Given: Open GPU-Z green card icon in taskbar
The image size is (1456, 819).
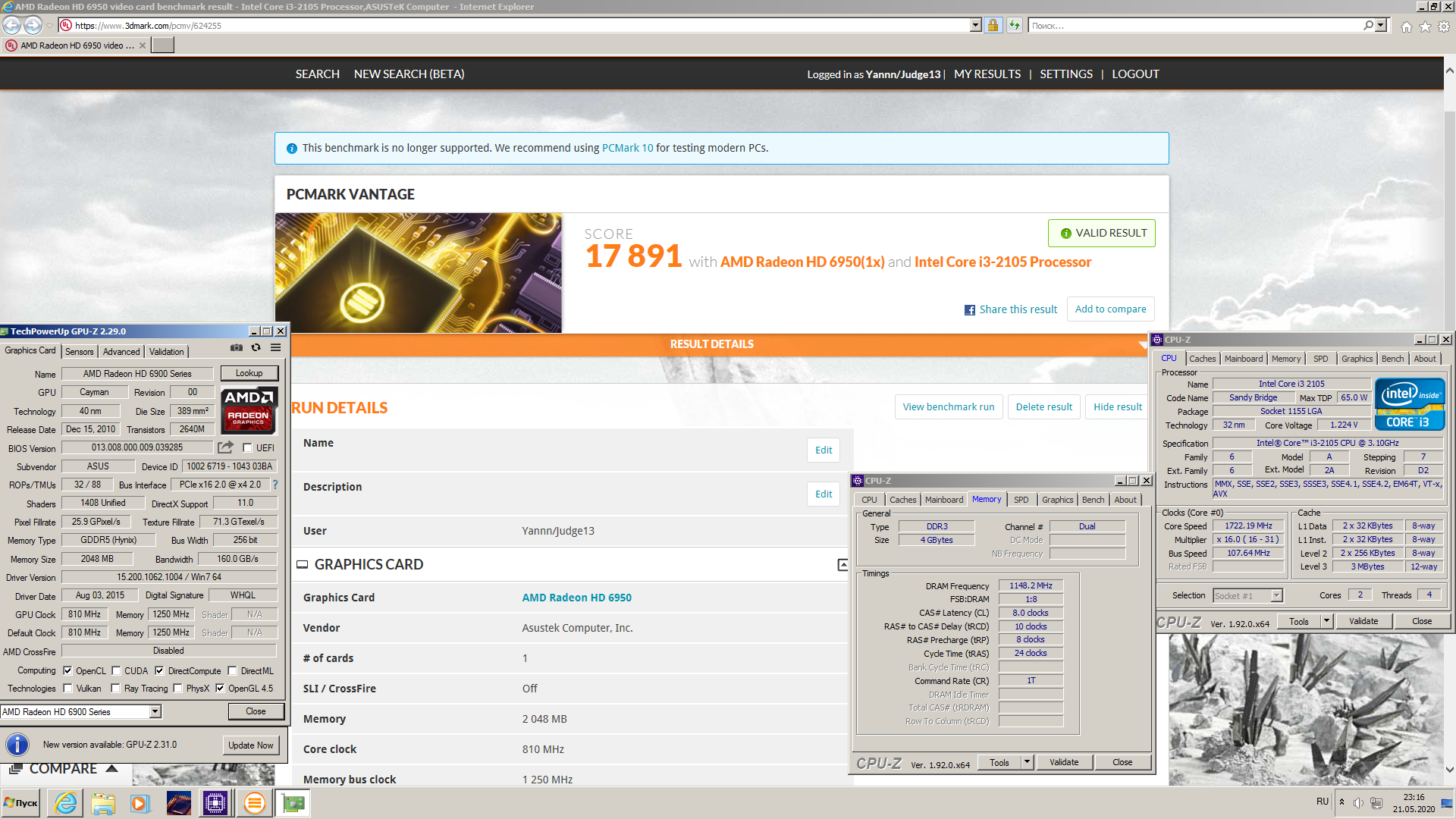Looking at the screenshot, I should click(x=293, y=803).
